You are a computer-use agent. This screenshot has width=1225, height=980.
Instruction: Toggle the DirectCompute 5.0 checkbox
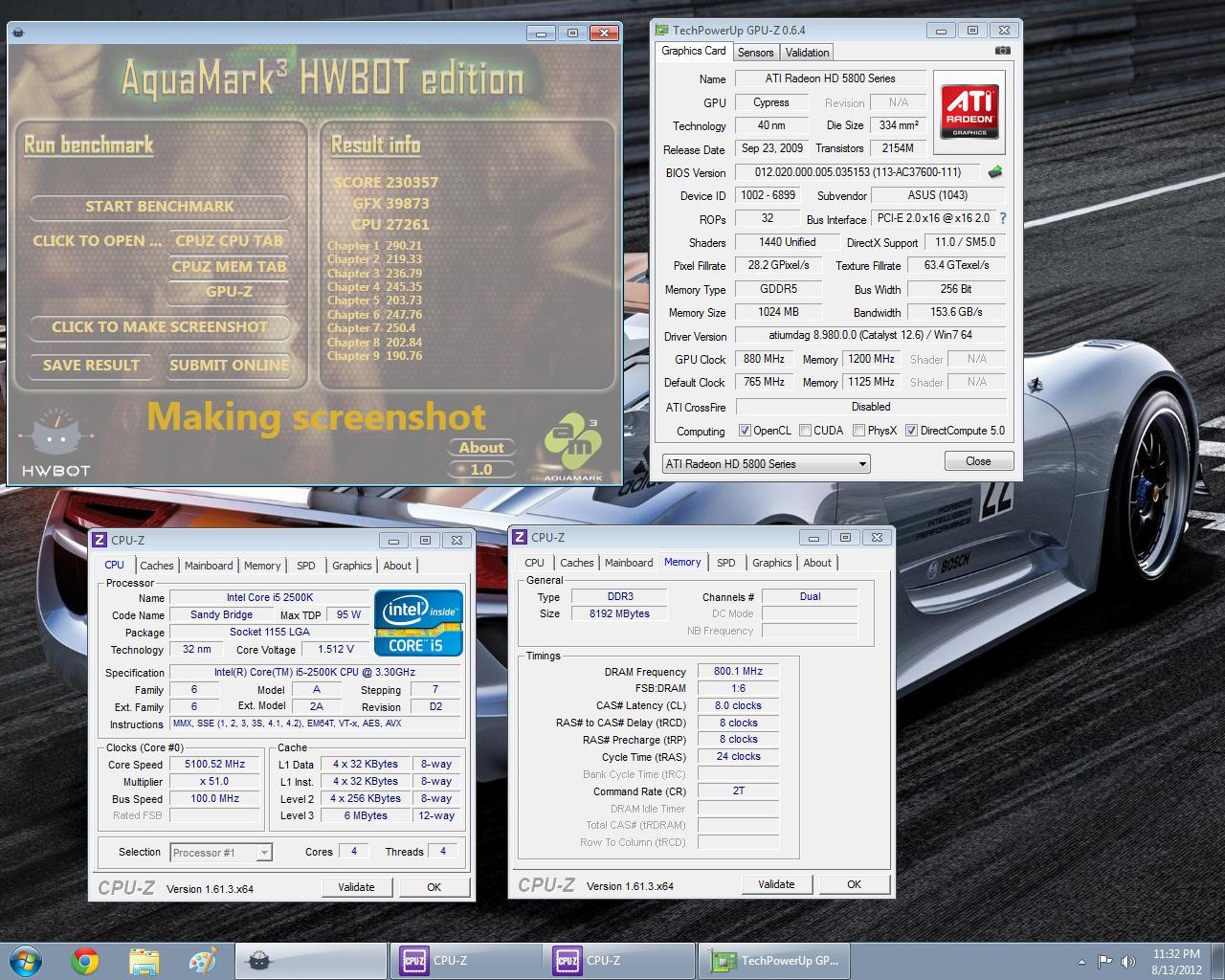click(911, 431)
